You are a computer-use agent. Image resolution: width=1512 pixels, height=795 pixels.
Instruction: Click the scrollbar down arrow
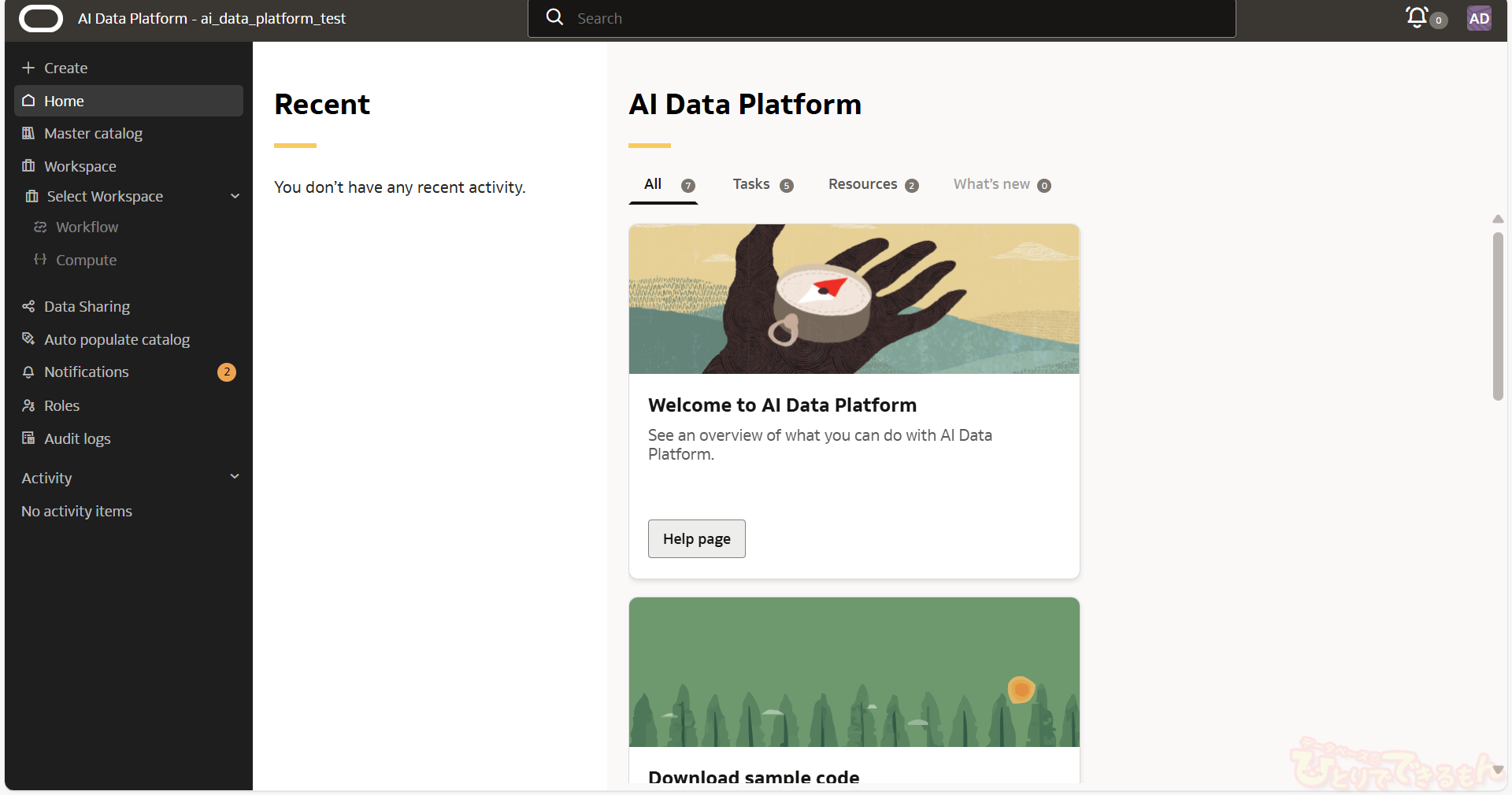click(x=1498, y=770)
